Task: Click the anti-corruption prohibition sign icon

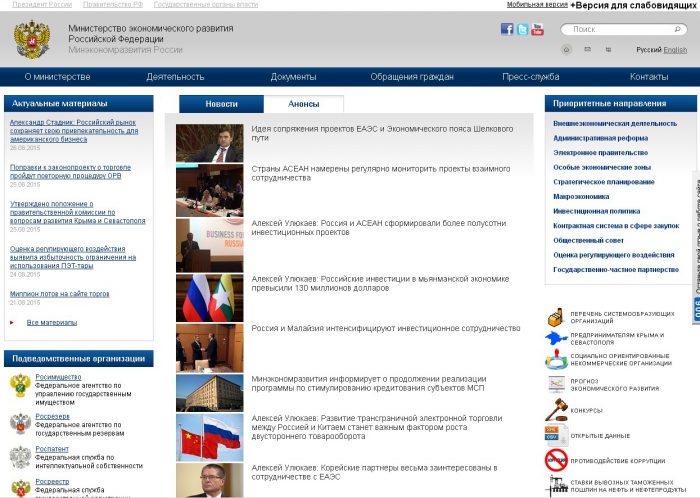Action: click(x=556, y=461)
